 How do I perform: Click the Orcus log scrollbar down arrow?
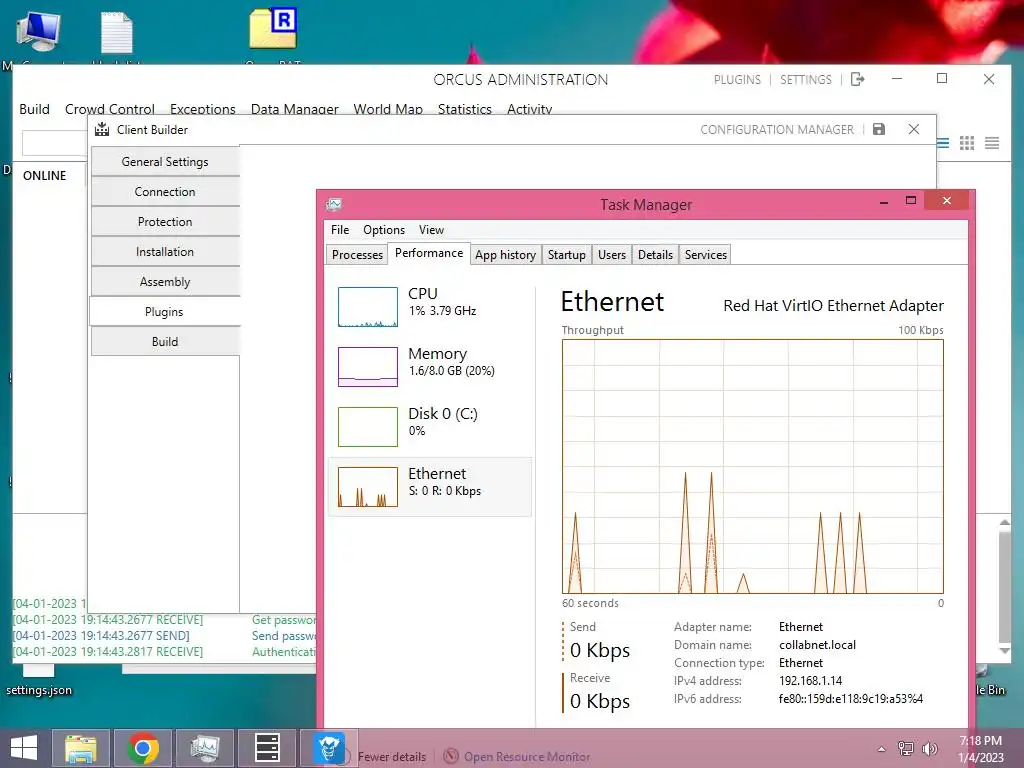coord(1004,650)
